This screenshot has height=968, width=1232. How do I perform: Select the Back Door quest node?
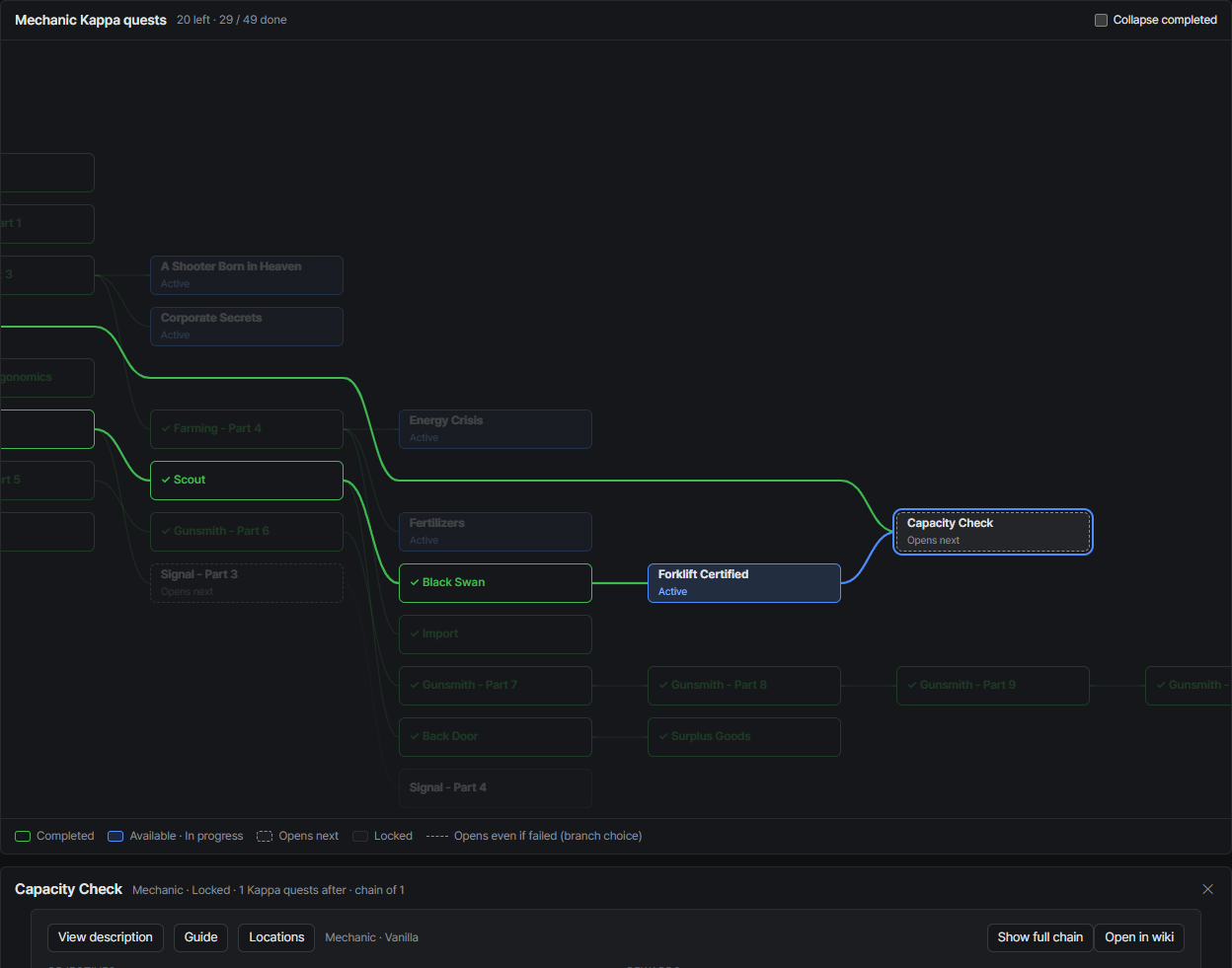tap(496, 737)
